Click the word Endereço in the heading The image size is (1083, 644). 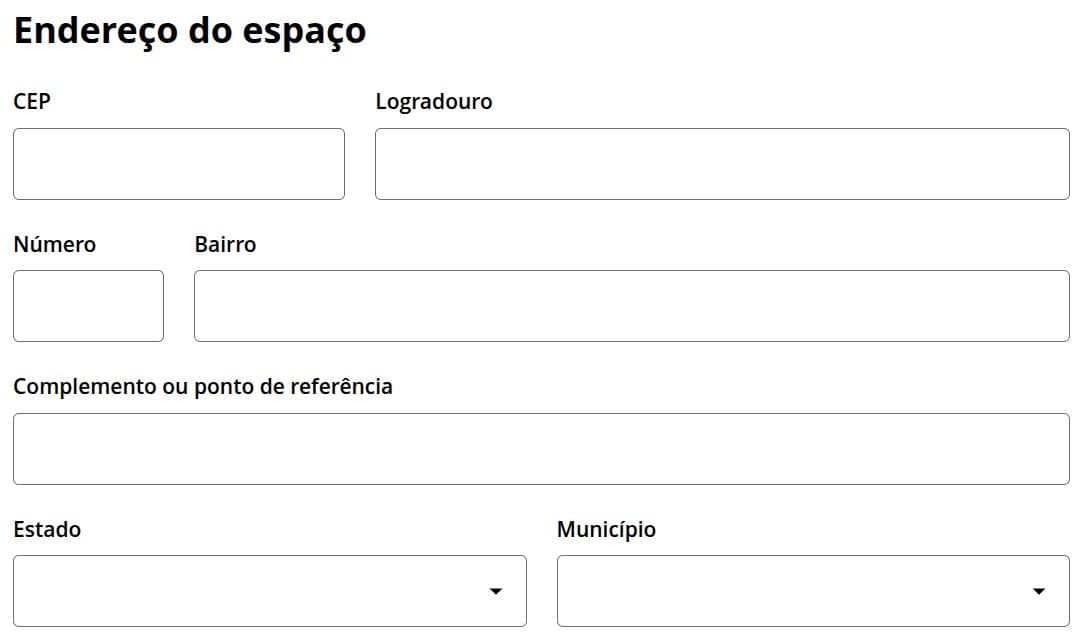pyautogui.click(x=96, y=32)
